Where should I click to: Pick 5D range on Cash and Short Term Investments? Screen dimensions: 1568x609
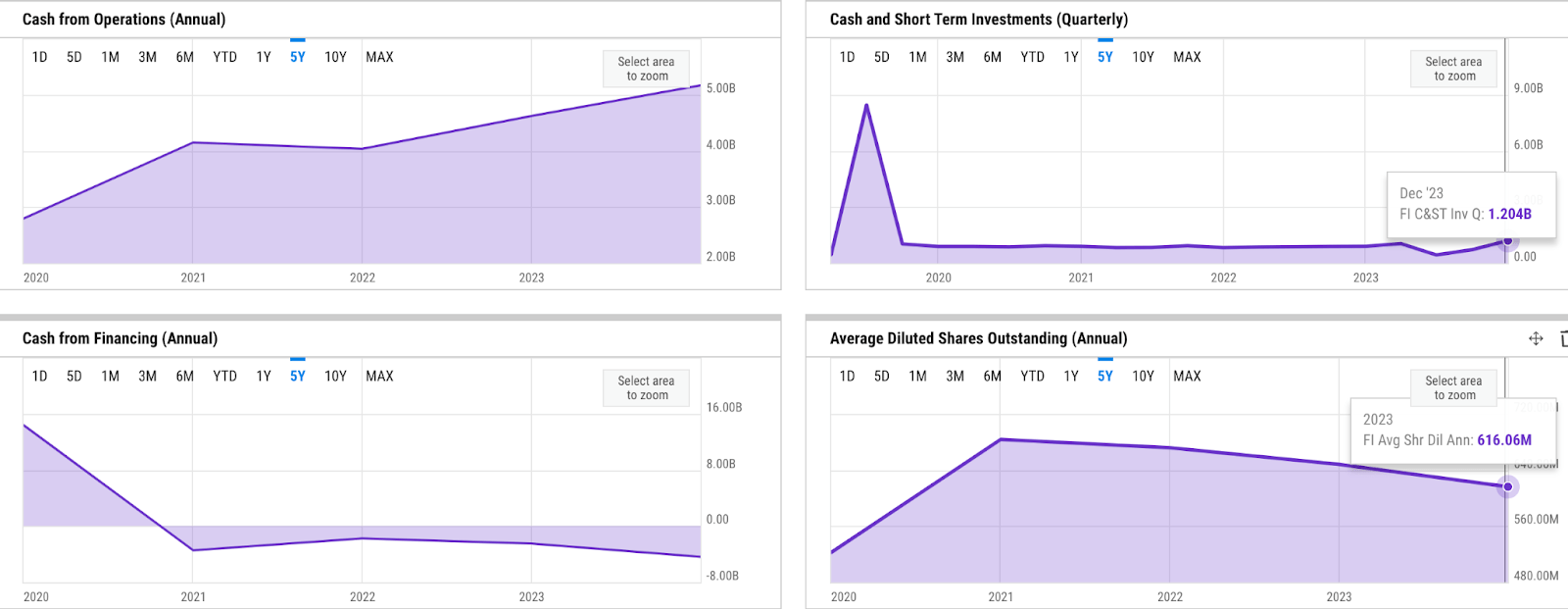click(x=881, y=57)
